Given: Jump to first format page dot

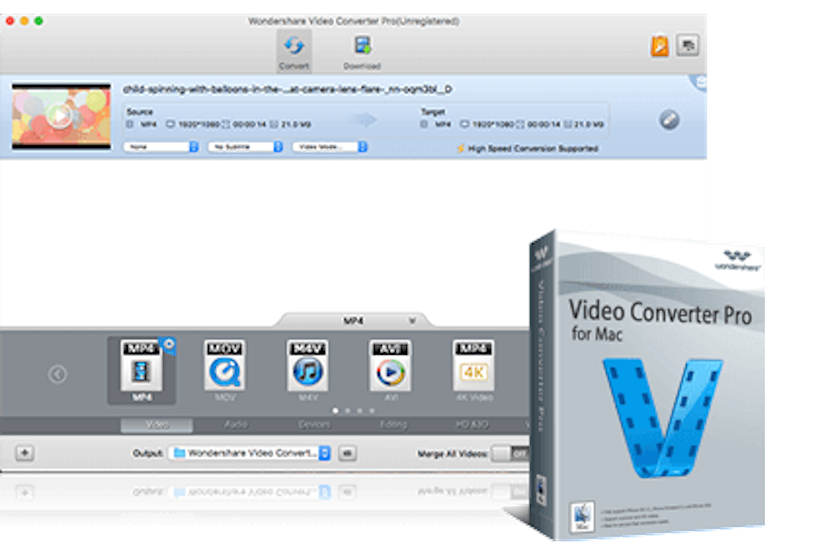Looking at the screenshot, I should pyautogui.click(x=335, y=411).
